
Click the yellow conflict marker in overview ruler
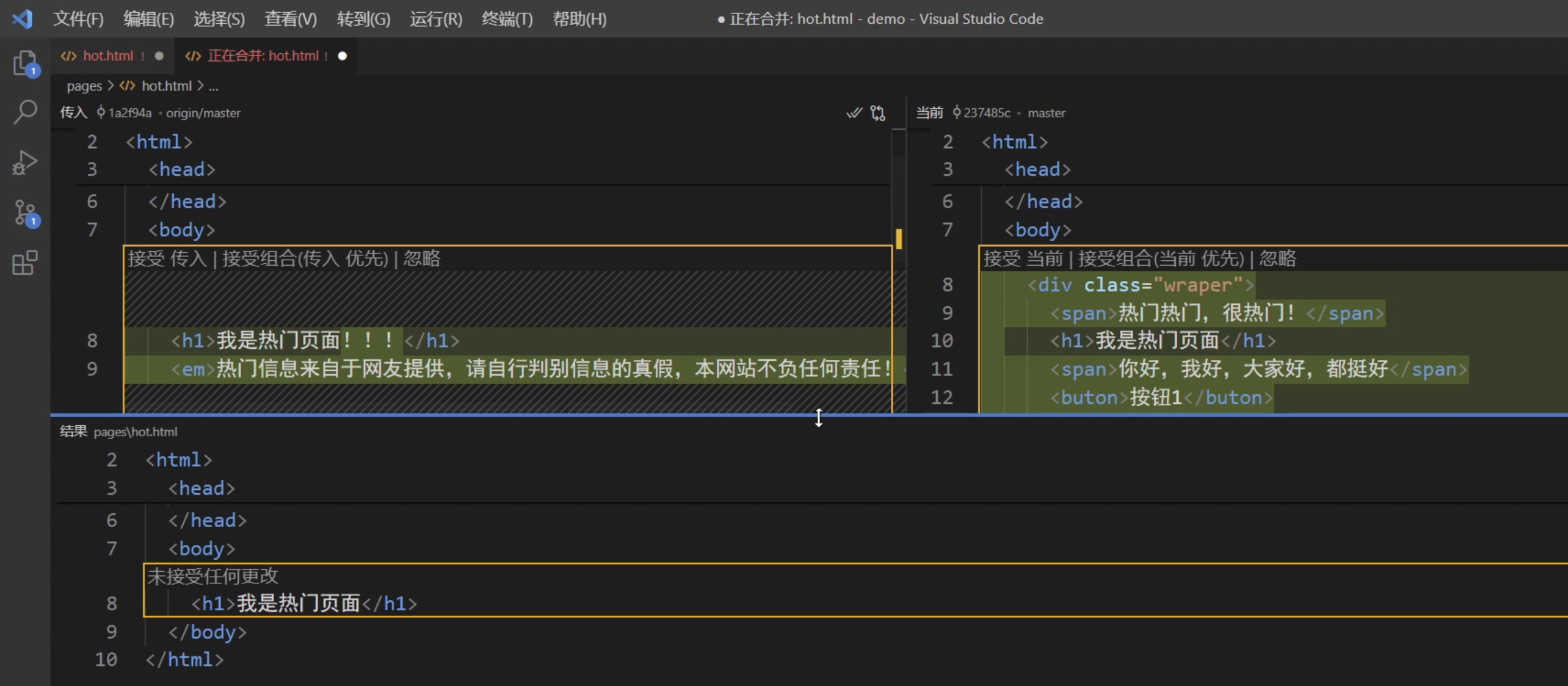(899, 238)
